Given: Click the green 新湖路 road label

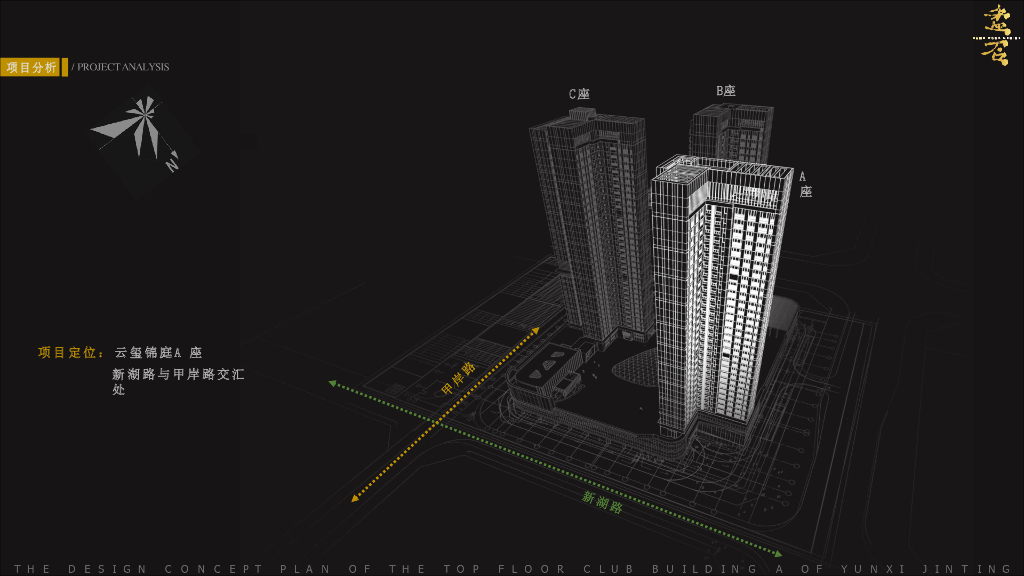Looking at the screenshot, I should click(602, 502).
